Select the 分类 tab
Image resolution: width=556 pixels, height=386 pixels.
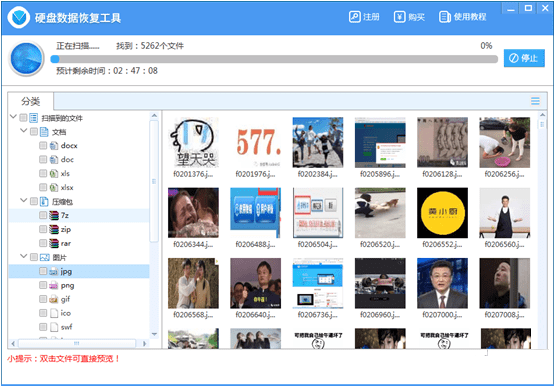coord(31,101)
